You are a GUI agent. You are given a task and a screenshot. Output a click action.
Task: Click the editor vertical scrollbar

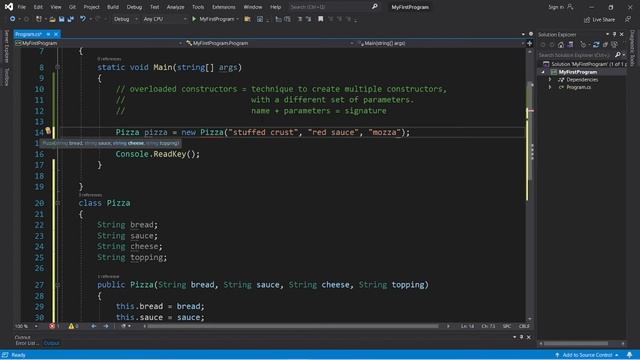point(530,131)
